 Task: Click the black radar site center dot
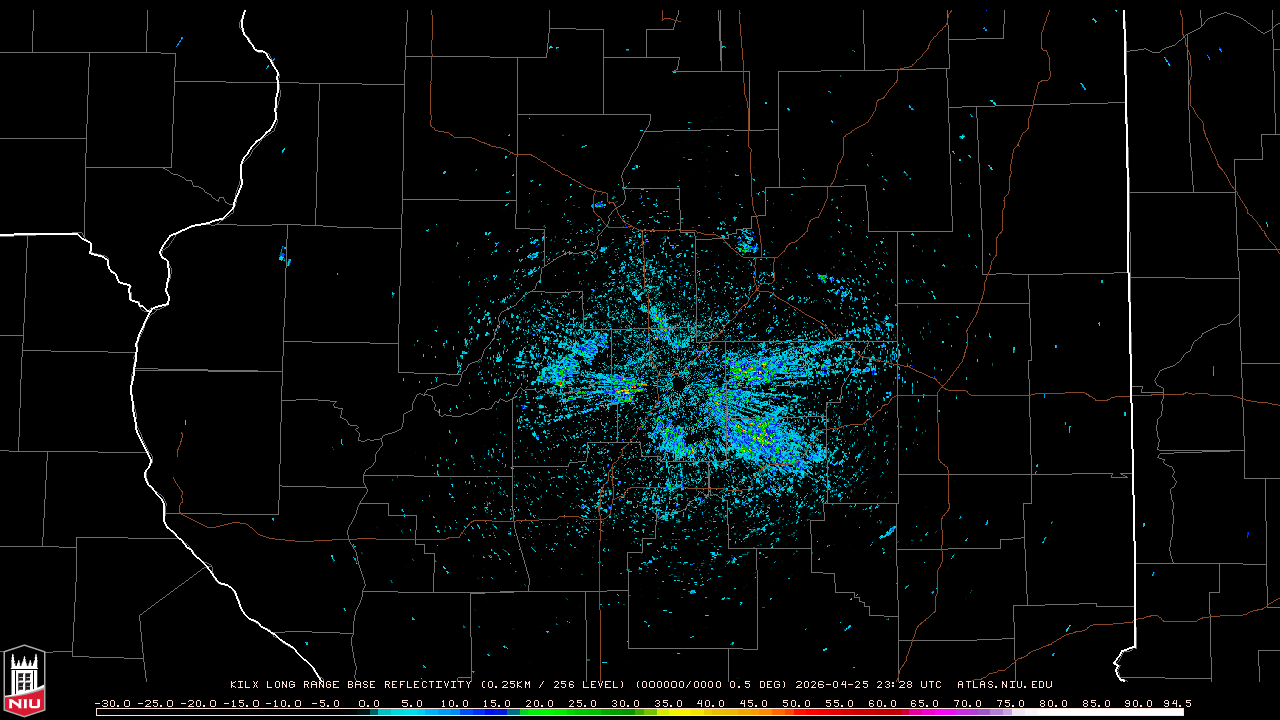click(x=678, y=384)
